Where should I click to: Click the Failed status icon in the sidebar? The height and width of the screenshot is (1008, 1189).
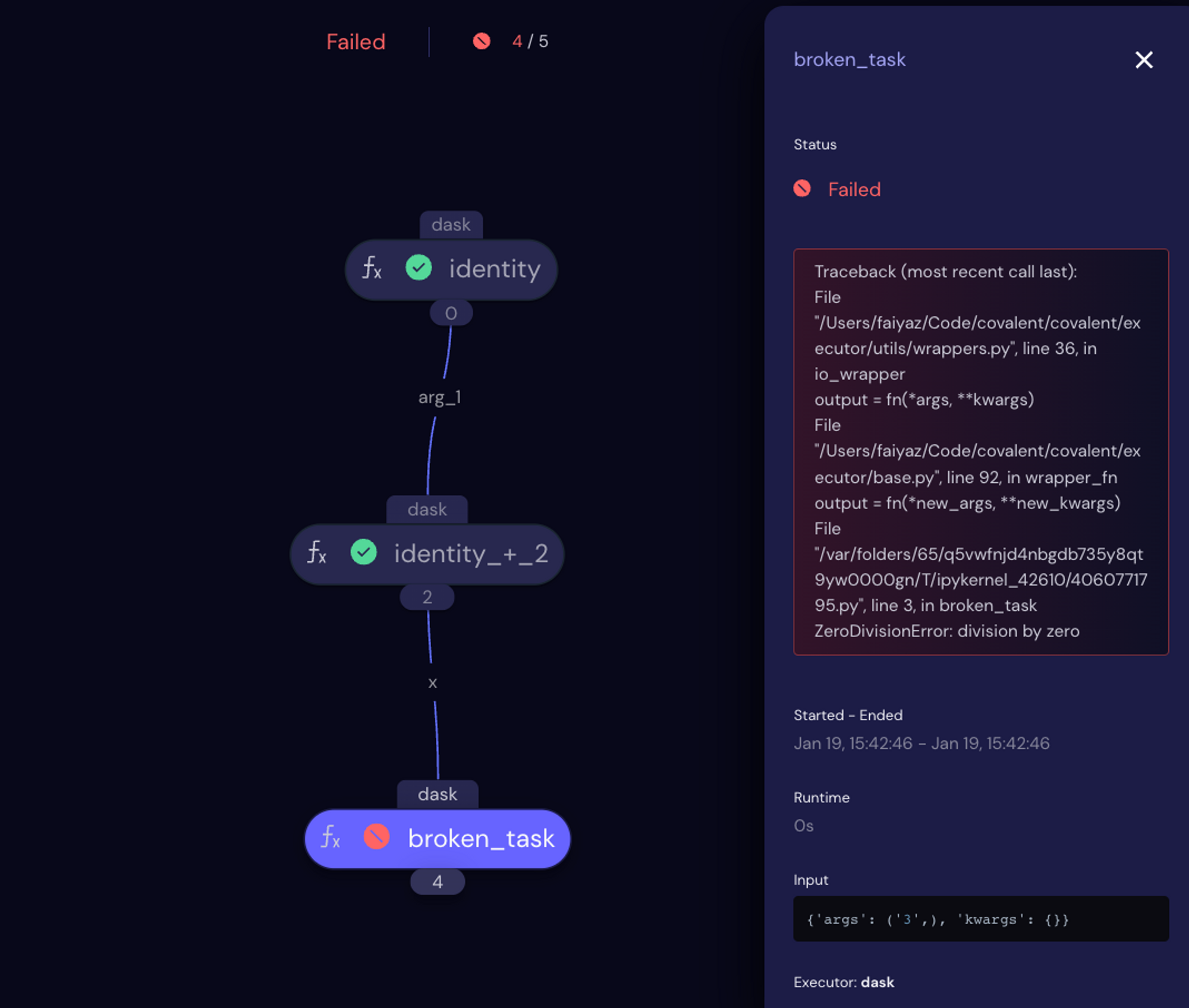(802, 189)
